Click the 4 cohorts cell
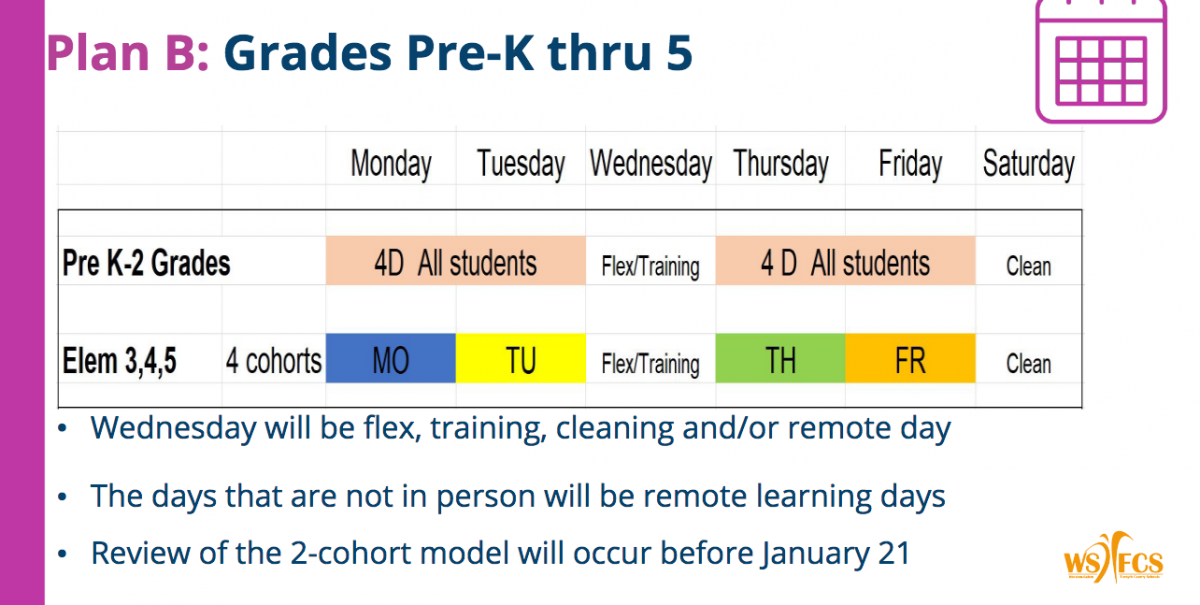The width and height of the screenshot is (1200, 605). pos(274,361)
